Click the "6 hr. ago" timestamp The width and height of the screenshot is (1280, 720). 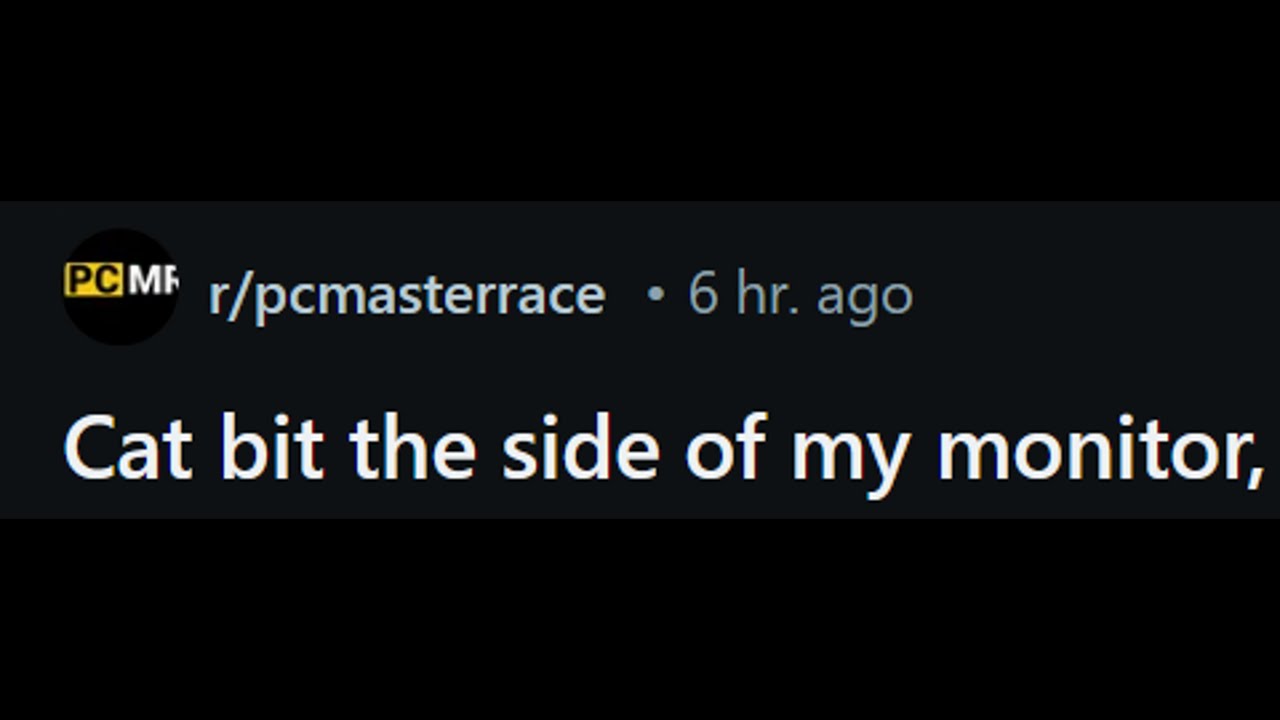click(800, 295)
